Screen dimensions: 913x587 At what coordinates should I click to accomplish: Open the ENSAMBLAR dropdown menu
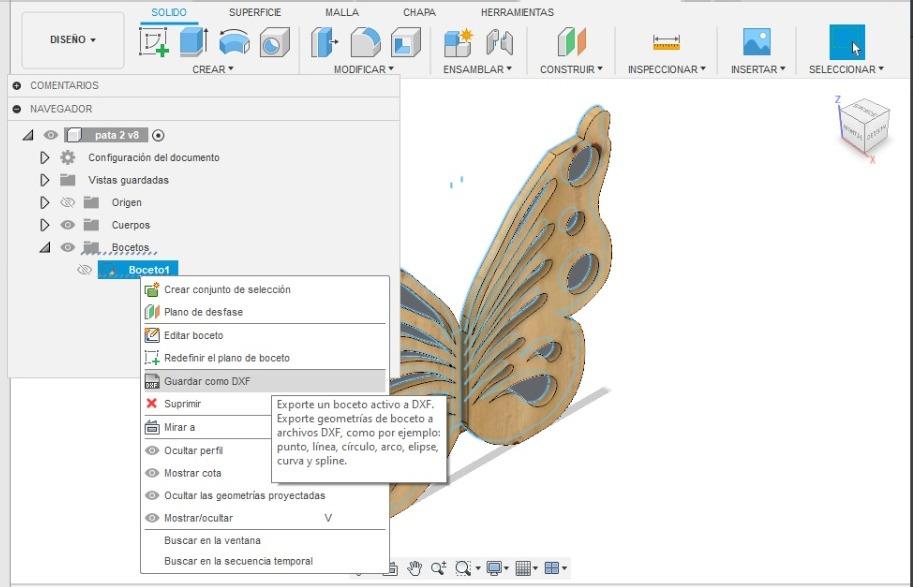click(477, 69)
